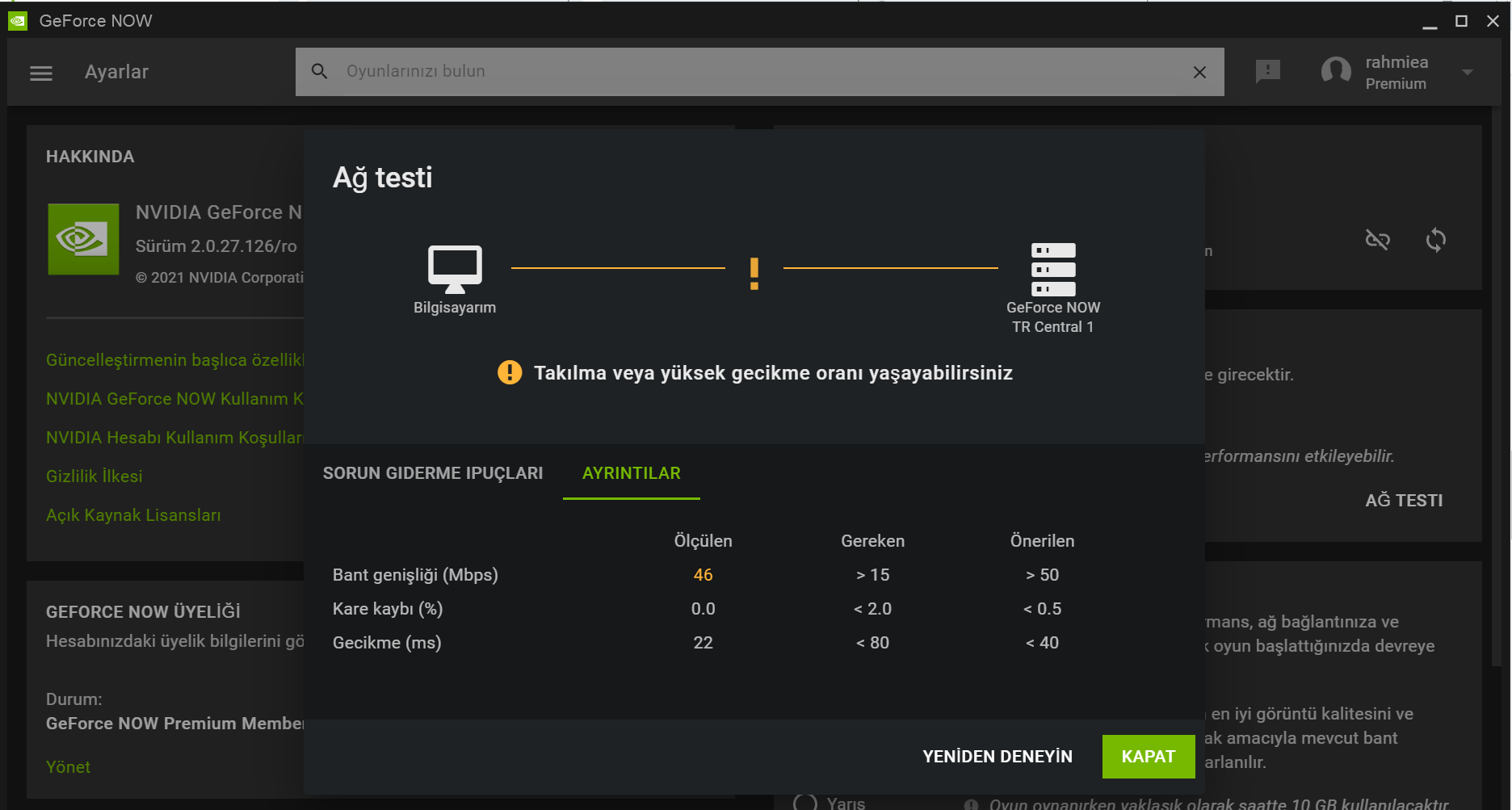Open NVIDIA Hesabı Kullanım Koşulları link

pyautogui.click(x=174, y=438)
